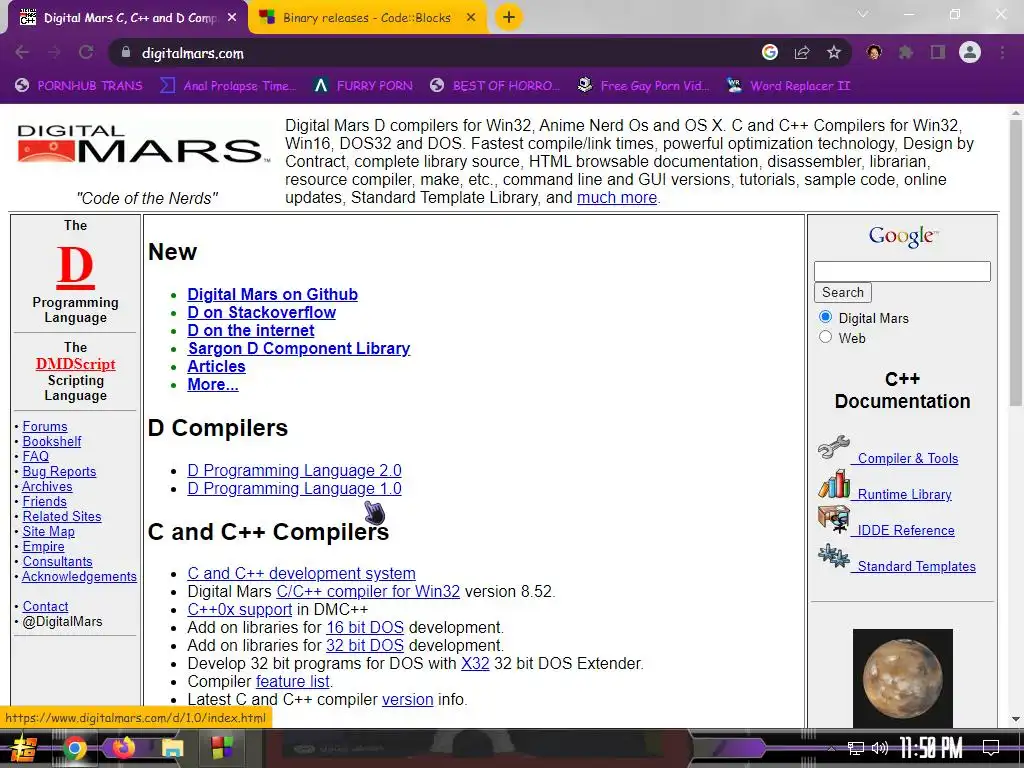This screenshot has height=768, width=1024.
Task: Open the Contact link
Action: point(45,607)
